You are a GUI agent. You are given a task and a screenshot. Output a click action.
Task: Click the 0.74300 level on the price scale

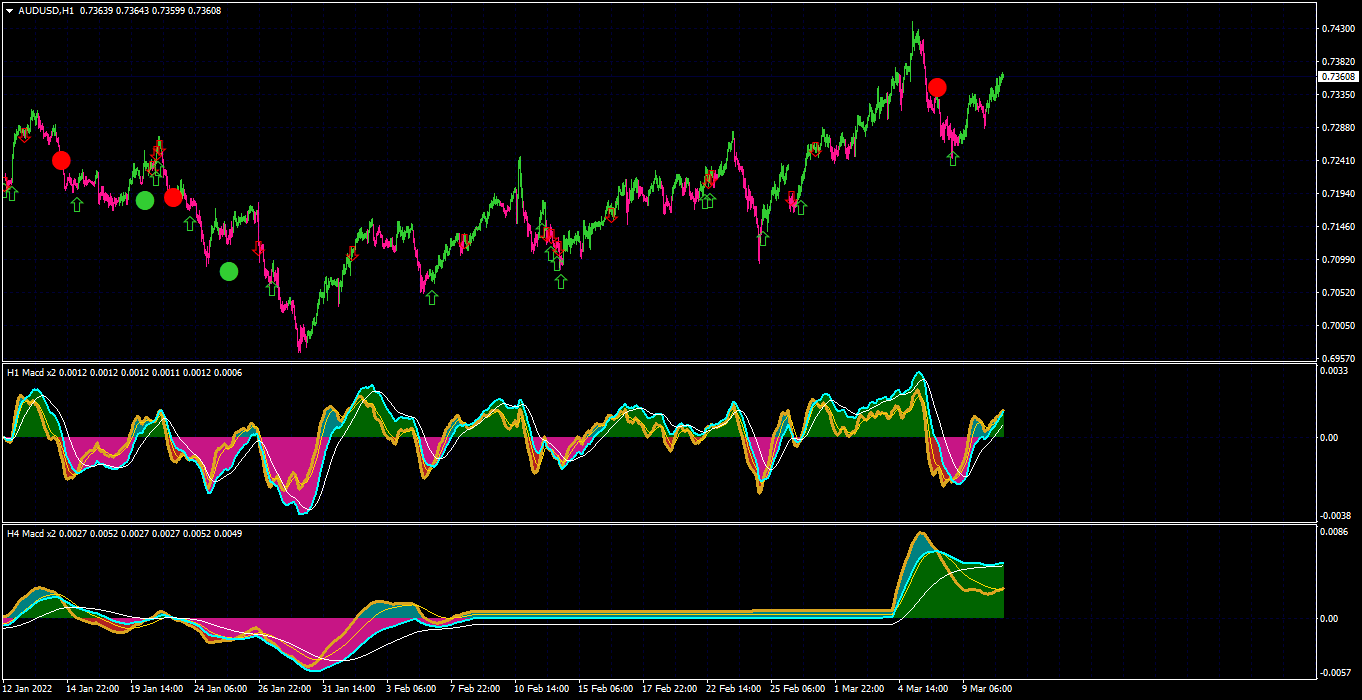click(x=1338, y=29)
